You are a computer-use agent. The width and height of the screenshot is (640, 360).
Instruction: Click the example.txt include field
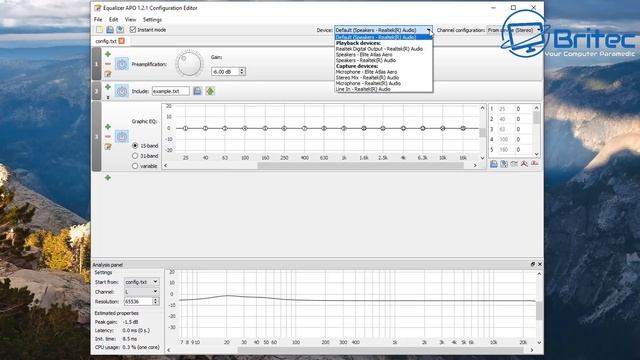[171, 91]
